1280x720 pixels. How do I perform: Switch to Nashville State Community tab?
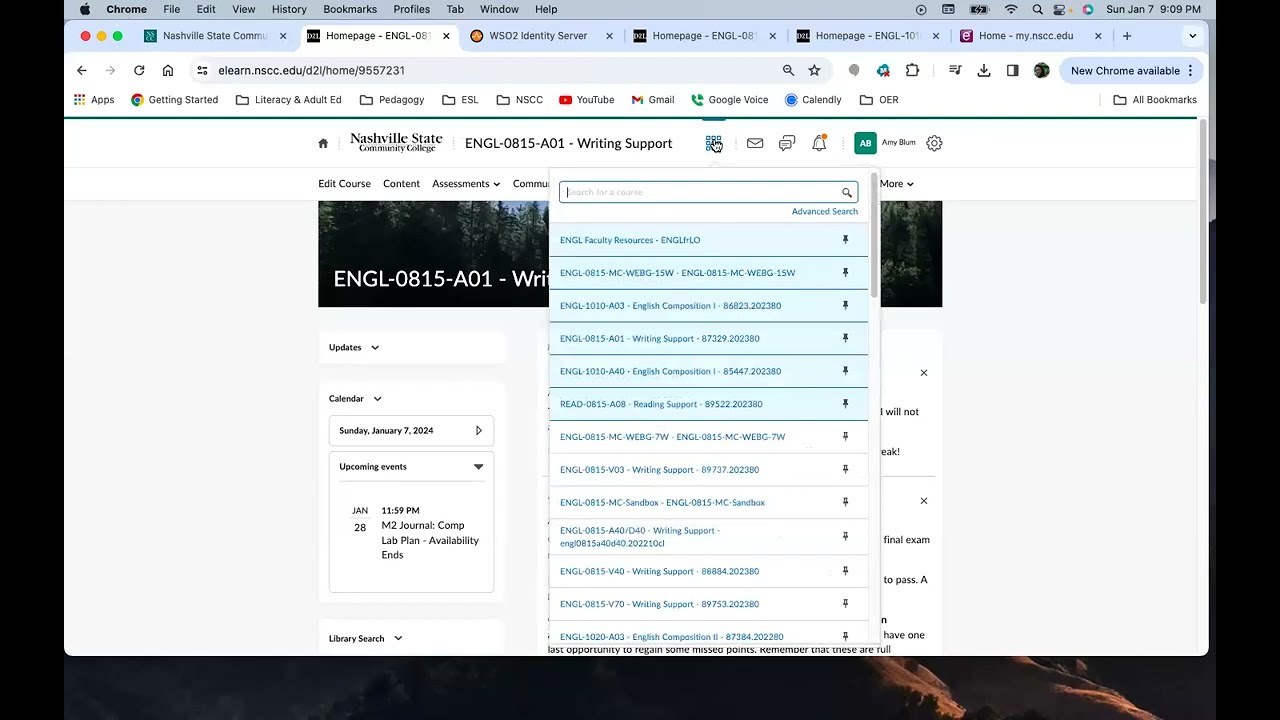click(214, 36)
